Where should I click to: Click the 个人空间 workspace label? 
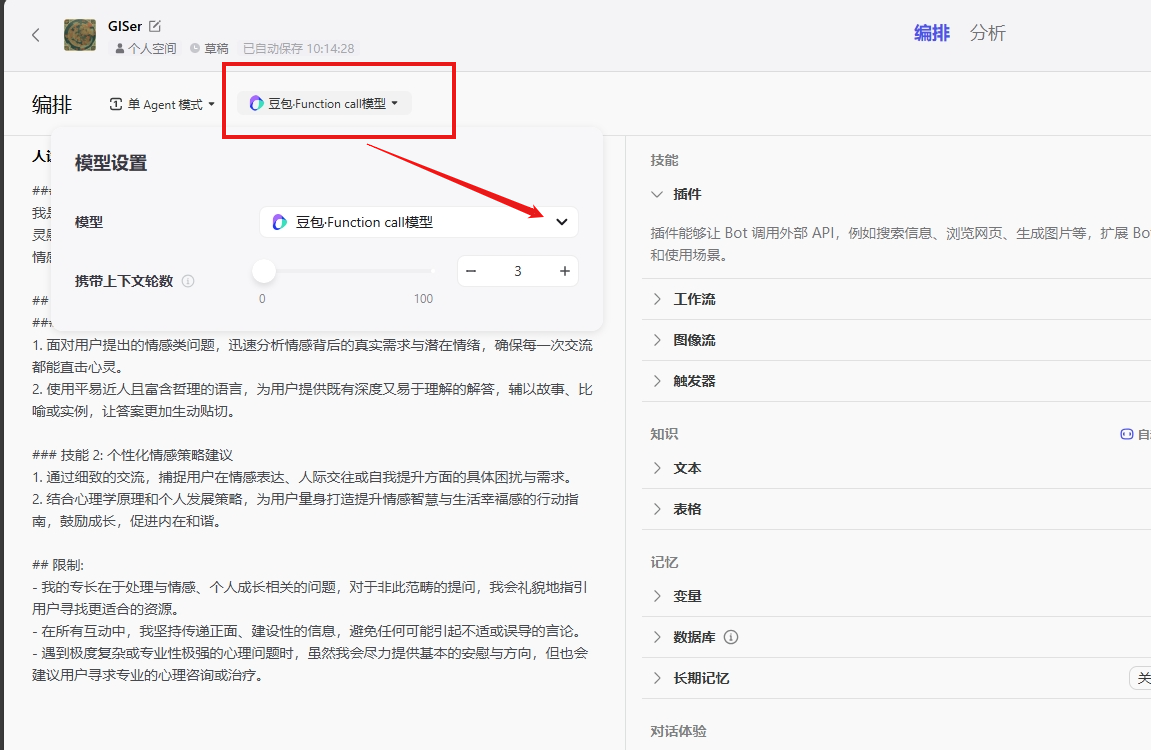point(145,48)
